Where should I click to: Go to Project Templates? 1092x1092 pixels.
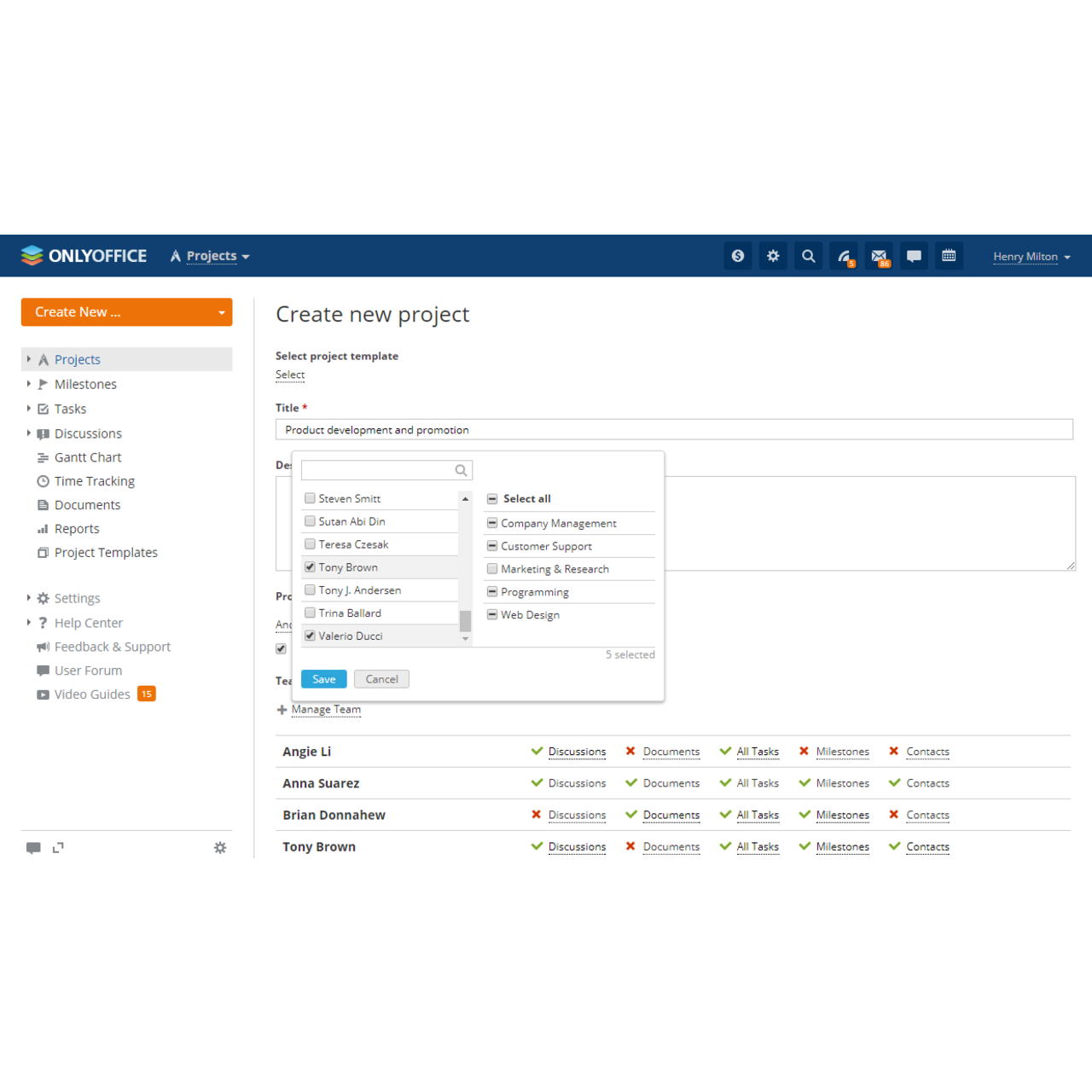pyautogui.click(x=106, y=553)
